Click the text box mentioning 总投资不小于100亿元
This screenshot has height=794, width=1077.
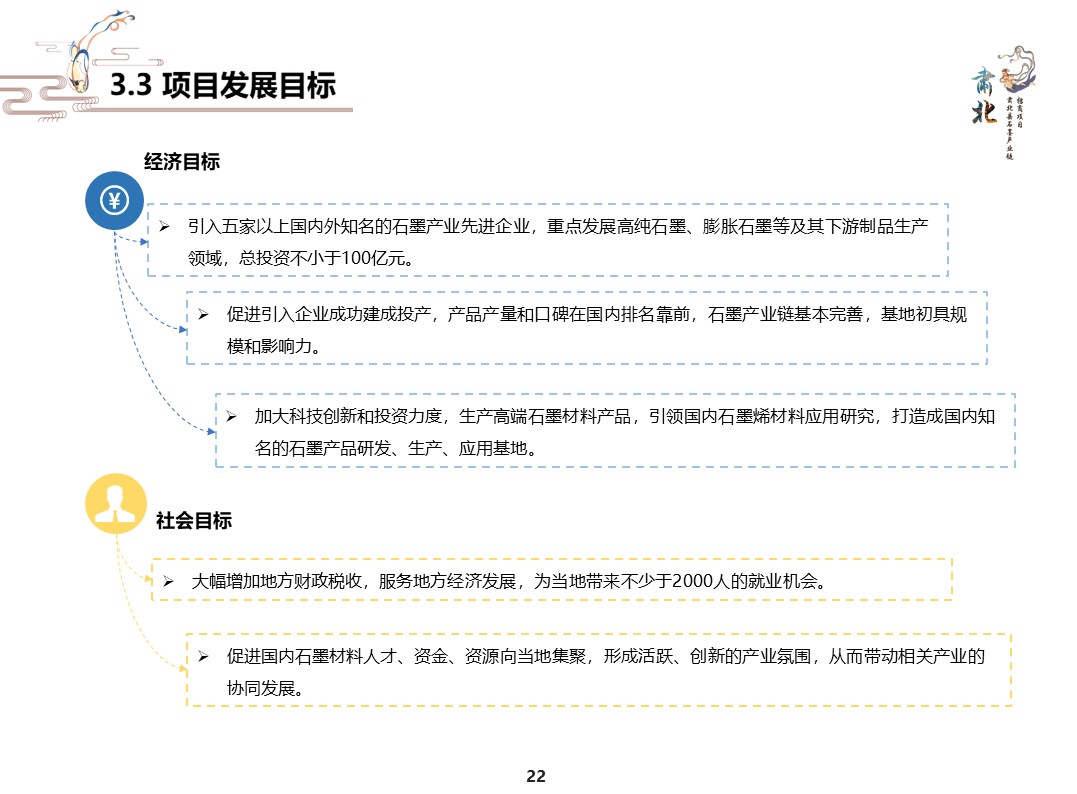547,241
